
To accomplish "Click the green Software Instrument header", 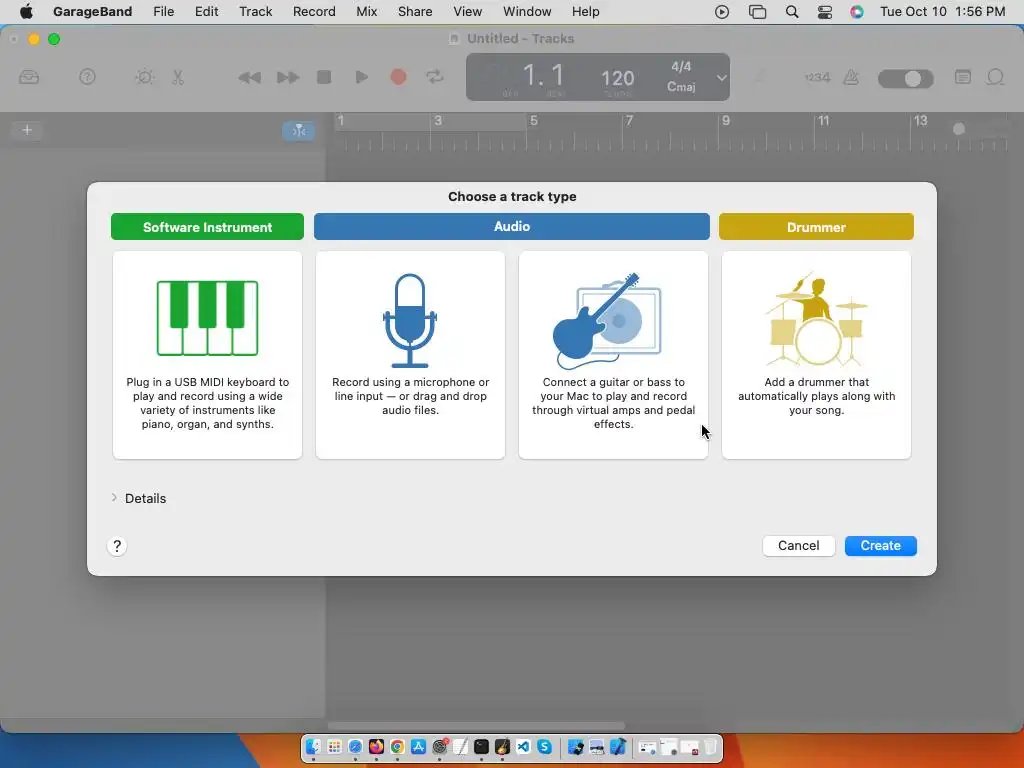I will click(x=207, y=227).
